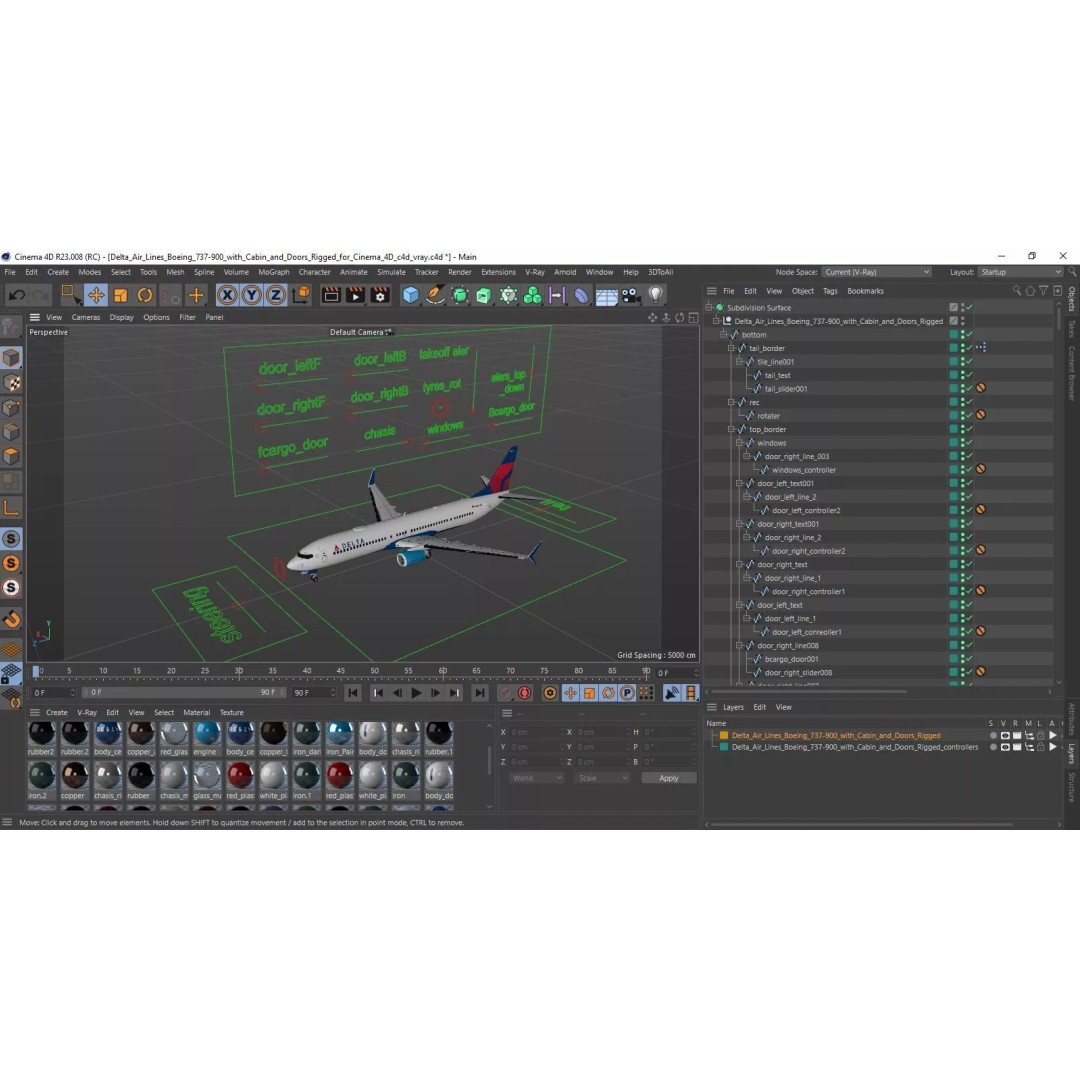This screenshot has width=1080, height=1080.
Task: Click the Objects vertical tab
Action: 1072,300
